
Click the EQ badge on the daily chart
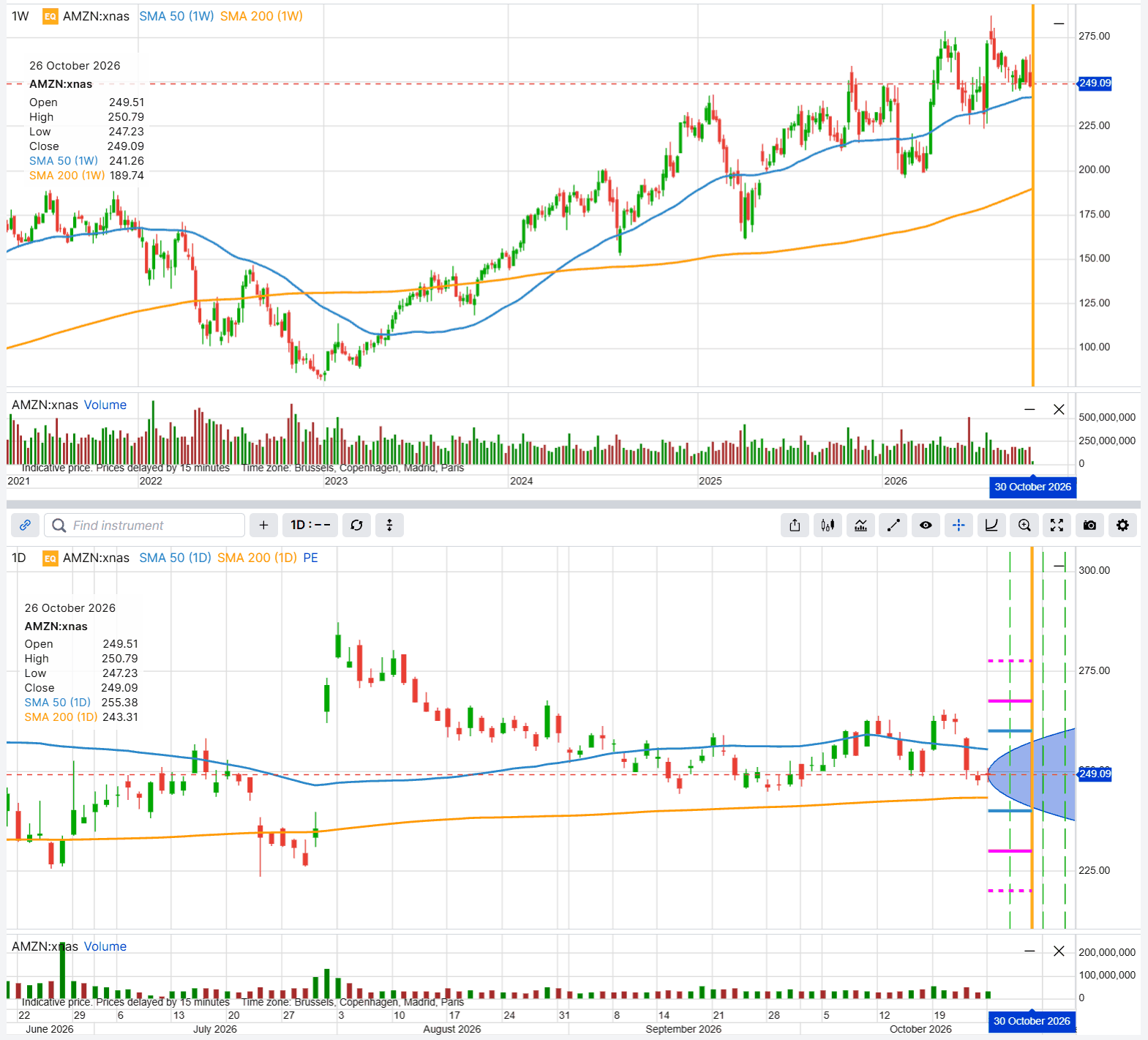click(x=50, y=558)
